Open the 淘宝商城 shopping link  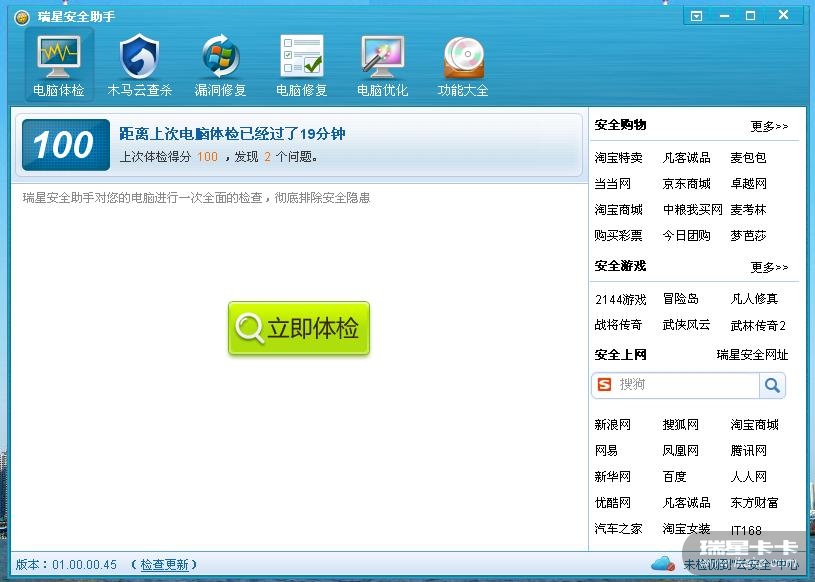619,209
